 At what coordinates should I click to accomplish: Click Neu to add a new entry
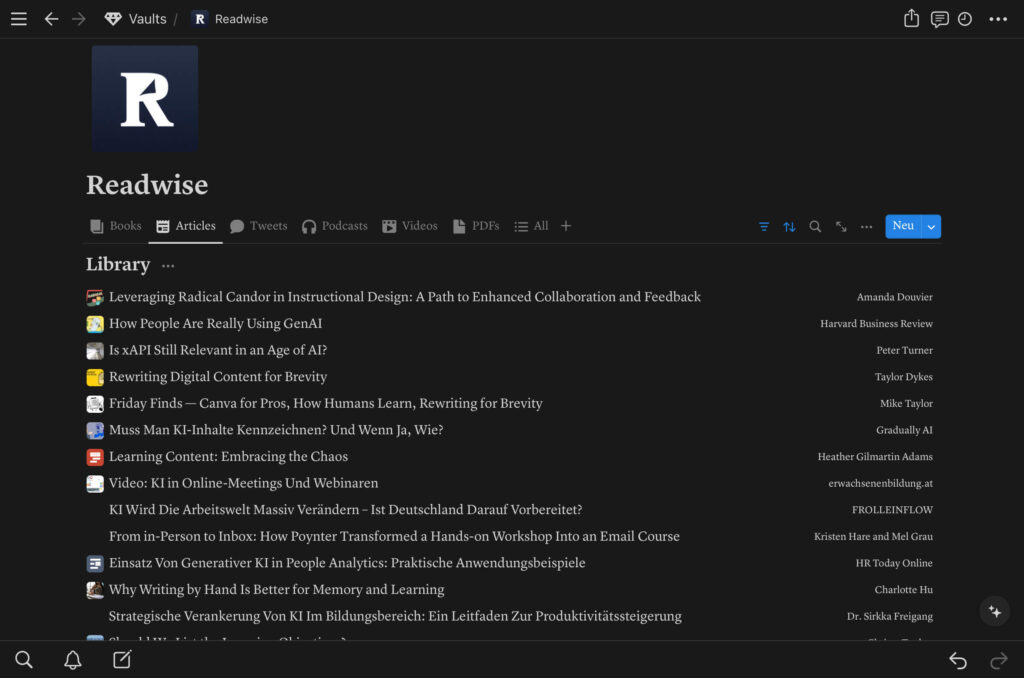coord(903,226)
